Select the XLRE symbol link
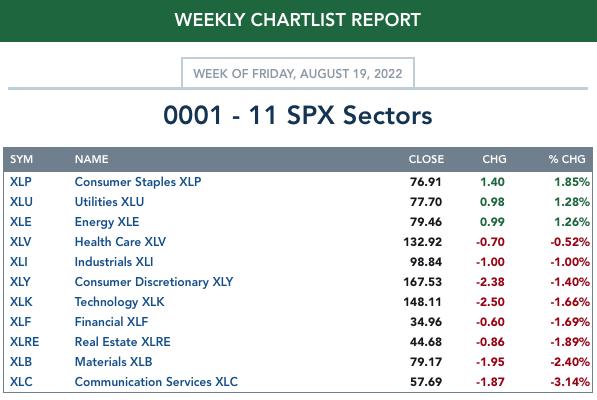Viewport: 597px width, 400px height. (24, 341)
